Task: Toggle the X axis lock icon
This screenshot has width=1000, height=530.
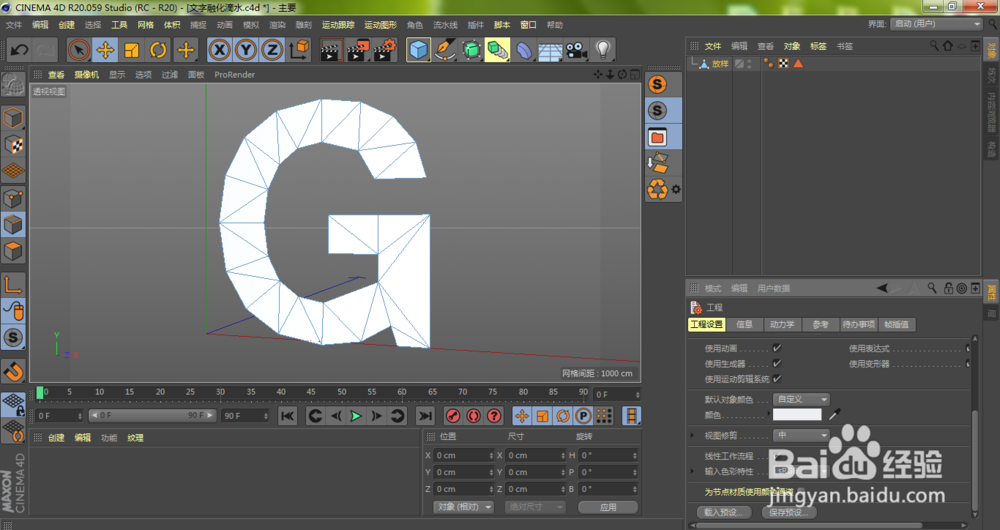Action: point(219,49)
